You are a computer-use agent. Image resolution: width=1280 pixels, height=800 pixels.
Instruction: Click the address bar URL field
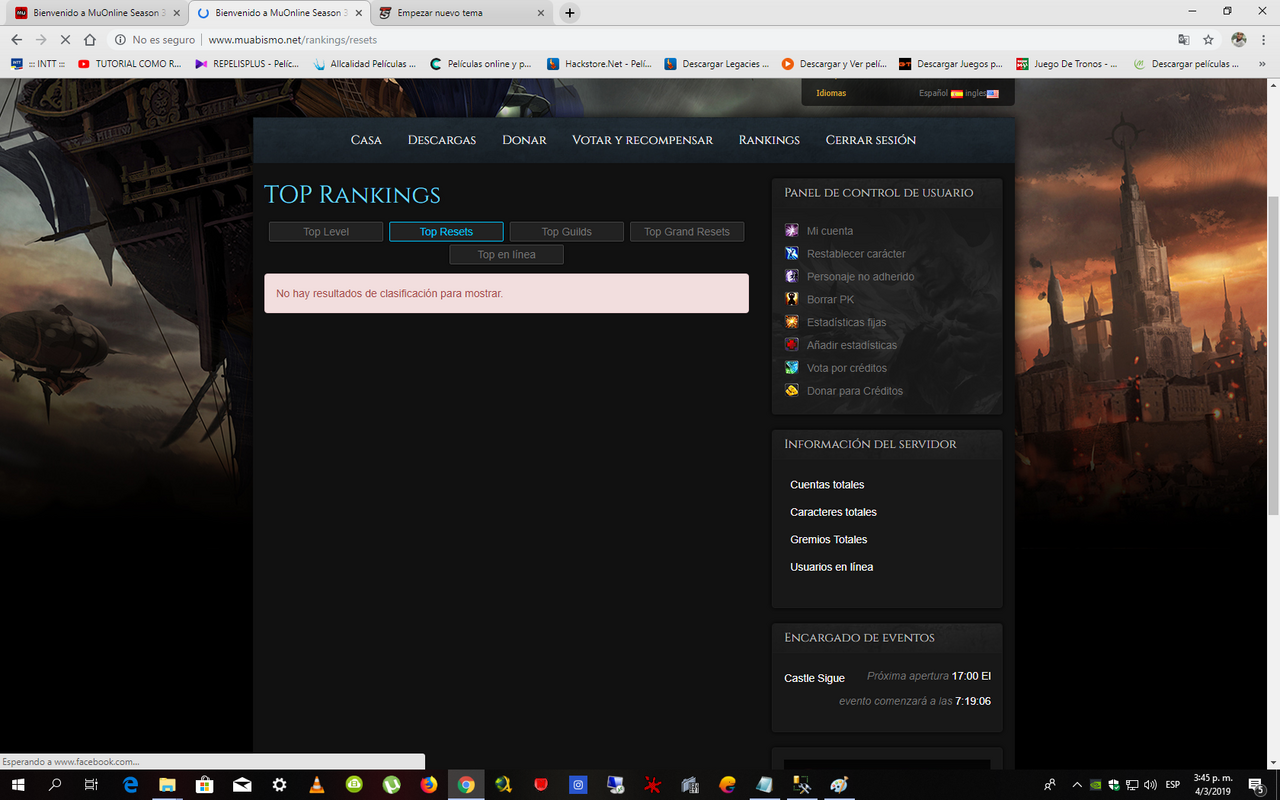640,40
